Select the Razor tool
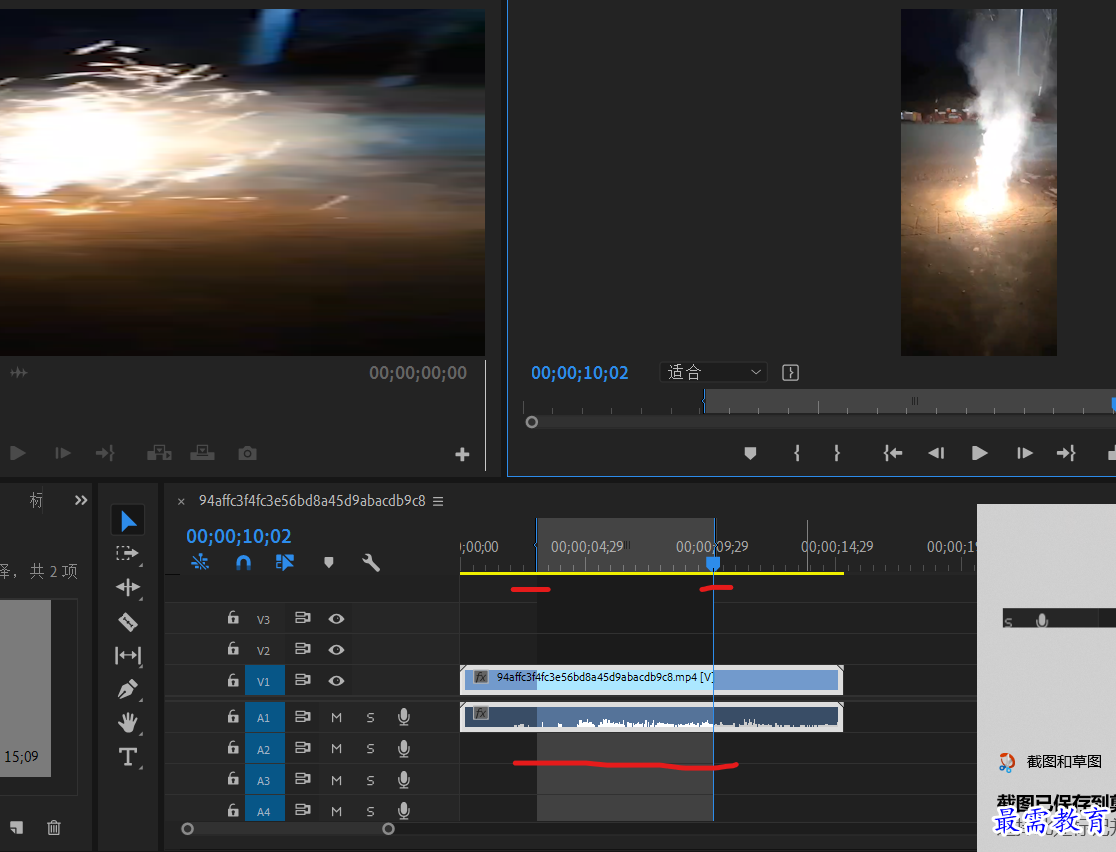1116x852 pixels. (x=128, y=621)
